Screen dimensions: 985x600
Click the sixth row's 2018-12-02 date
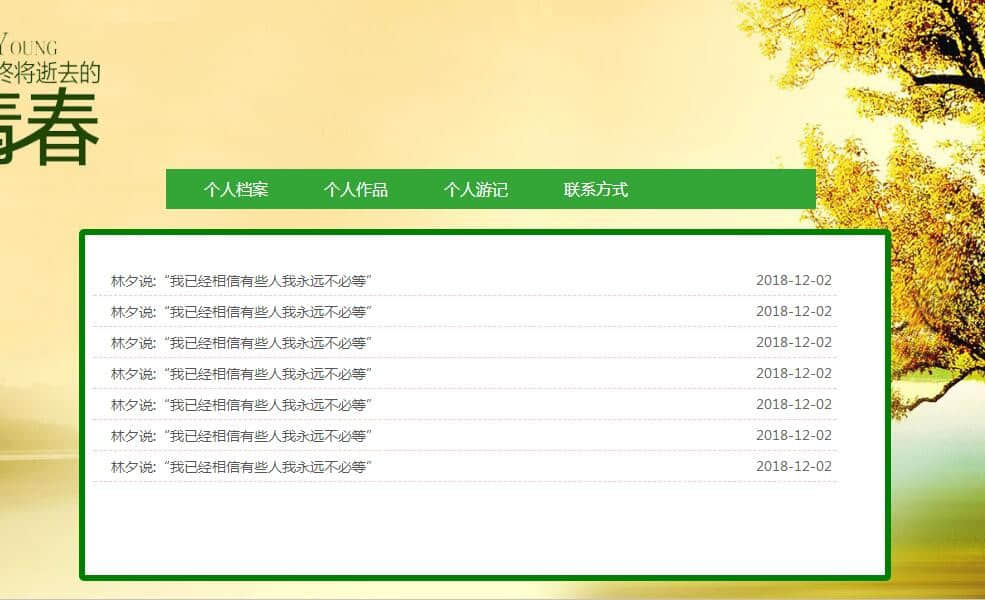point(793,435)
